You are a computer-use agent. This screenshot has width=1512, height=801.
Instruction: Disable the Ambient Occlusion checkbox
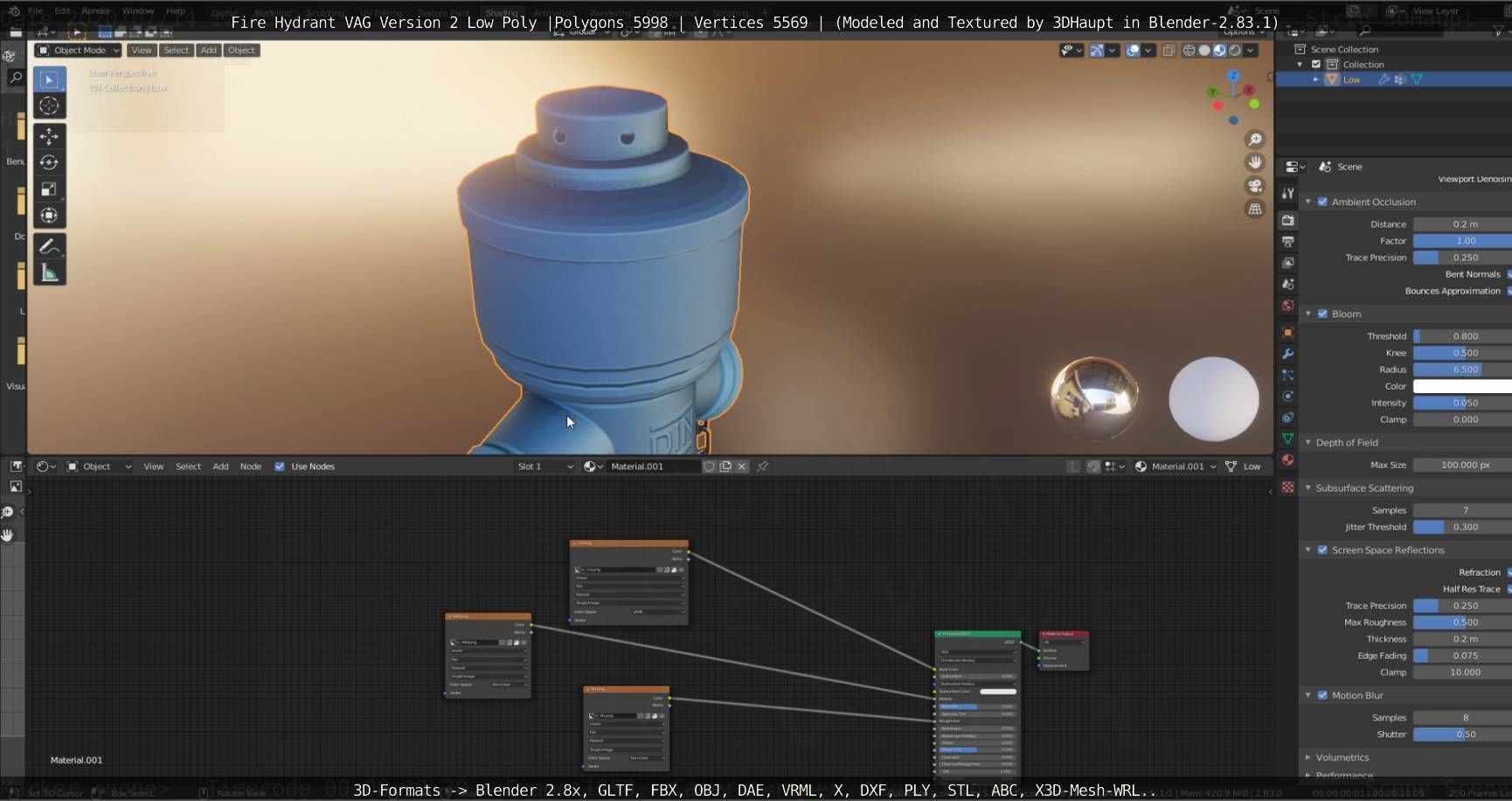tap(1322, 202)
